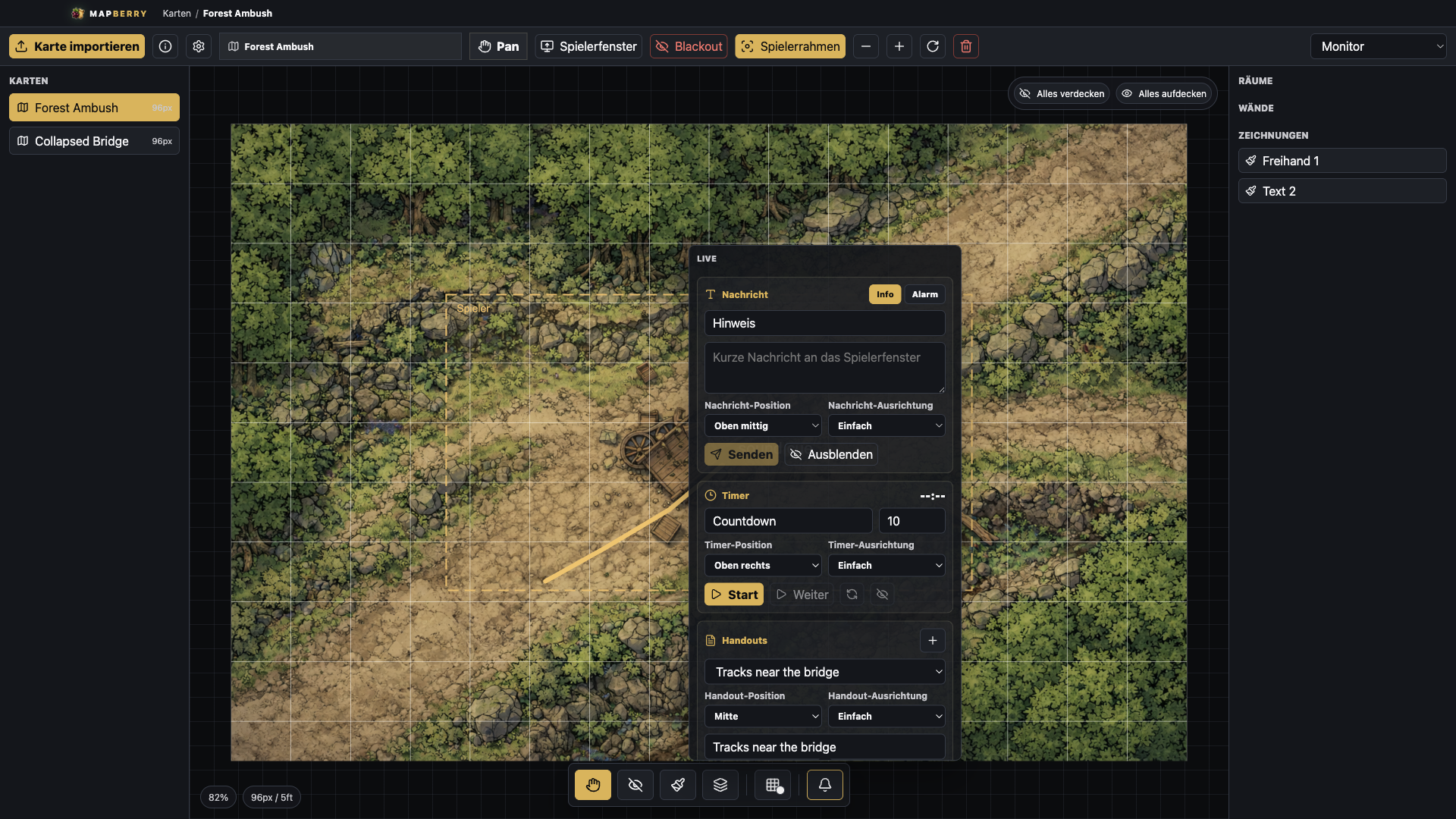Viewport: 1456px width, 819px height.
Task: Open the Spielerfenster player window
Action: tap(588, 46)
